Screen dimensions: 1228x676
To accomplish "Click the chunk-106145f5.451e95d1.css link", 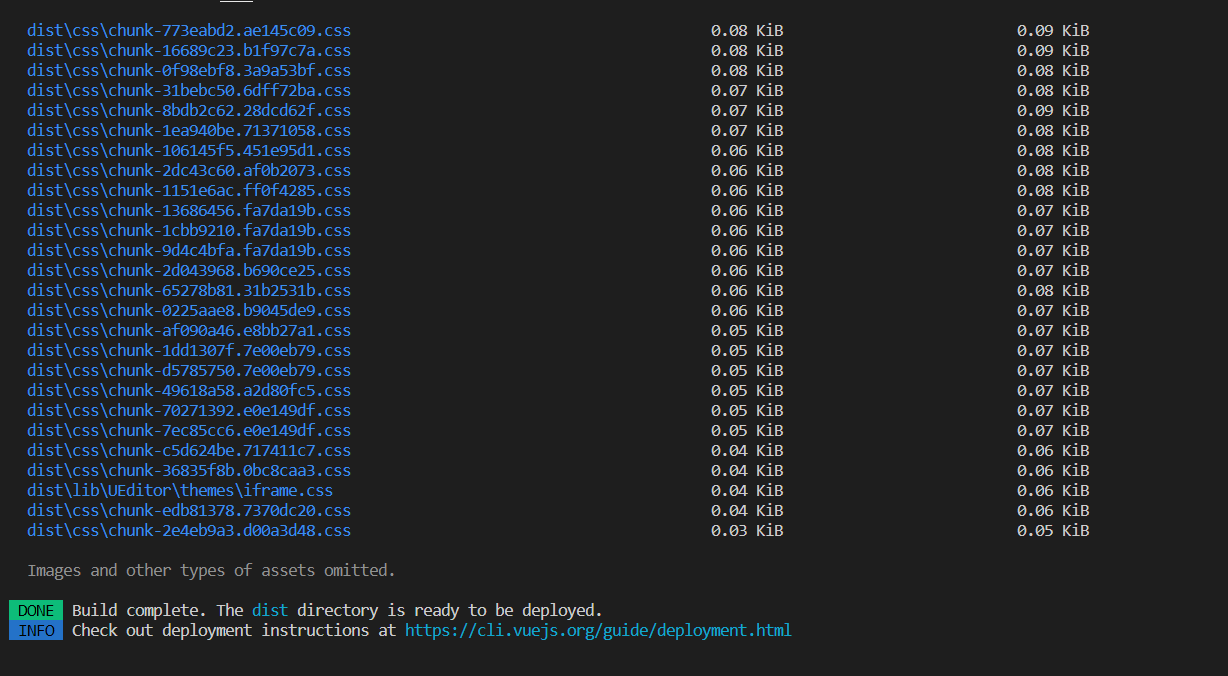I will [189, 151].
